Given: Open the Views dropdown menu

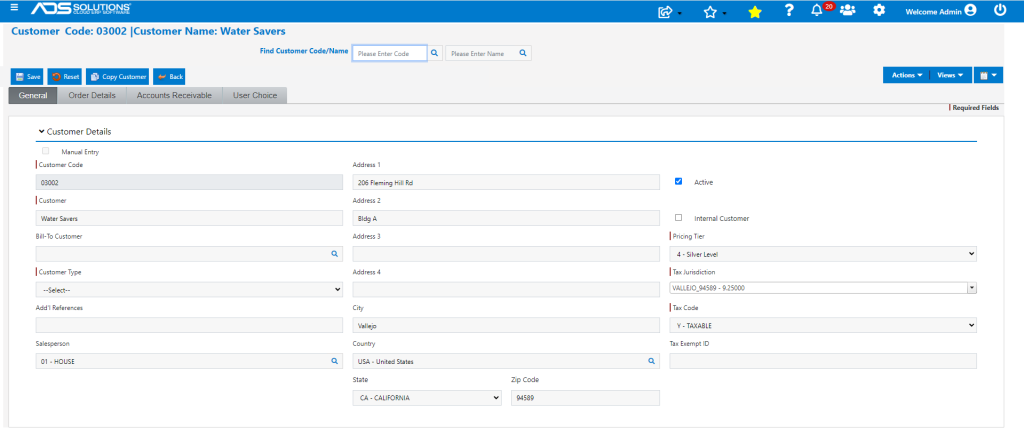Looking at the screenshot, I should (950, 76).
